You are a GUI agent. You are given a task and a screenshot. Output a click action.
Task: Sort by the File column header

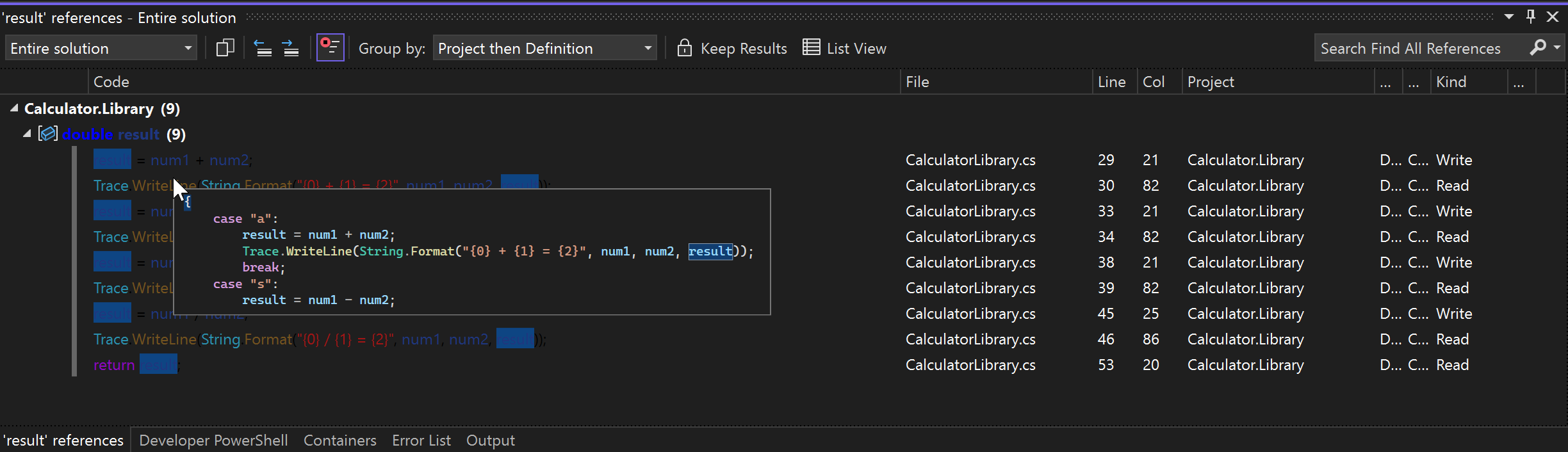[x=917, y=82]
